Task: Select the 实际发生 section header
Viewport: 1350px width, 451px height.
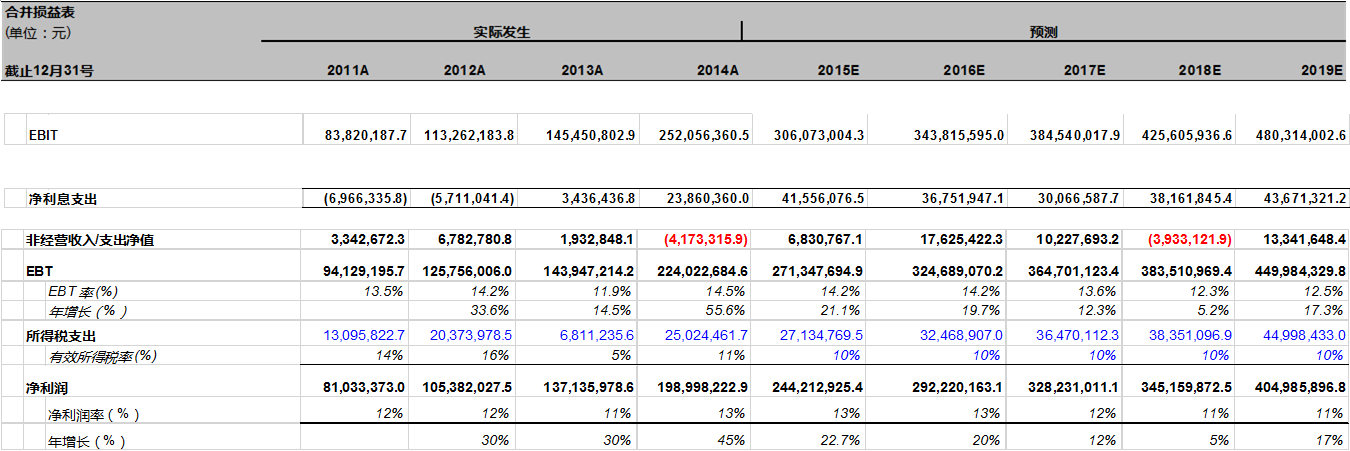Action: 501,32
